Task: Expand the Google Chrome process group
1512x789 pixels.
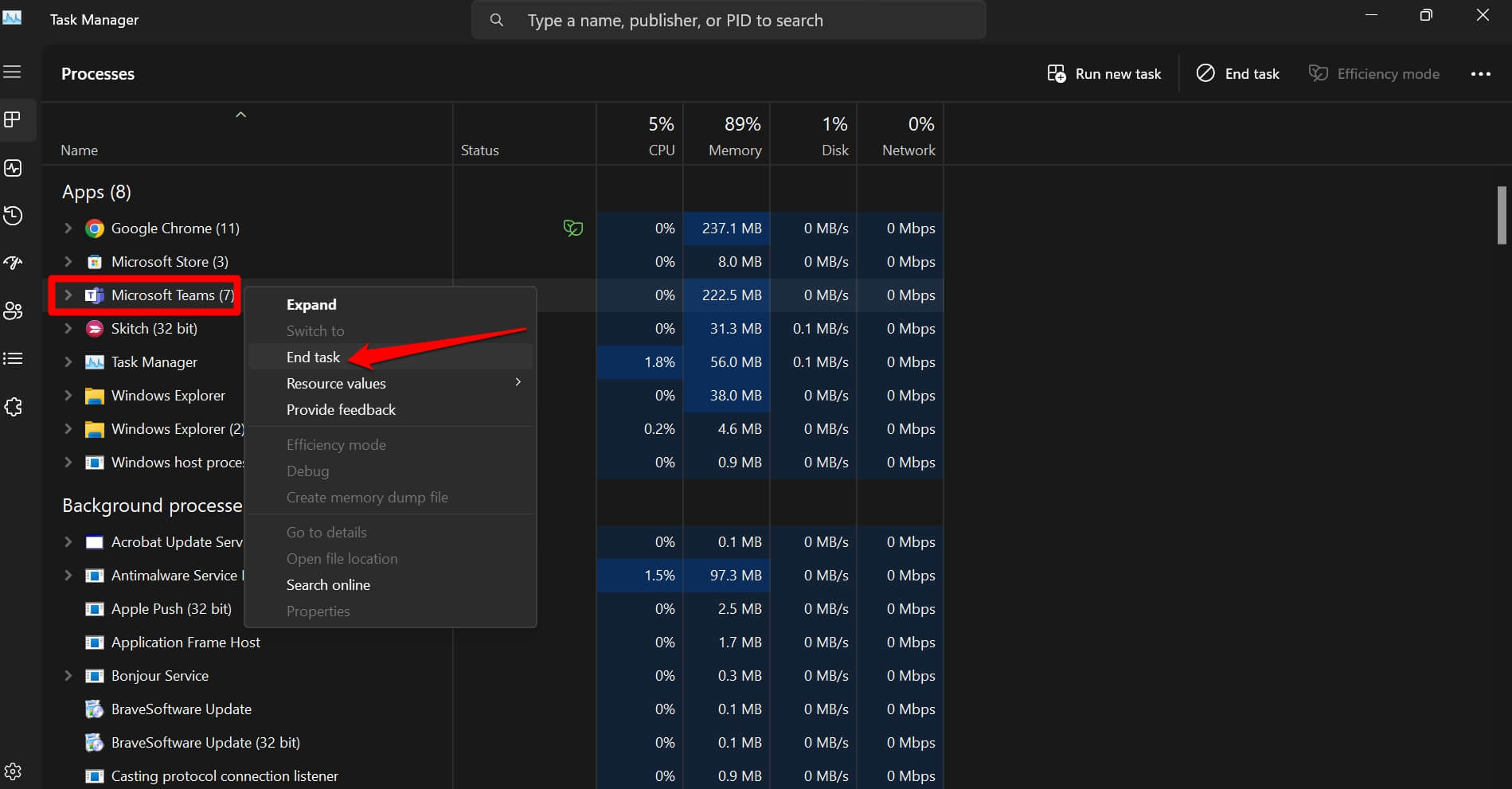Action: pos(68,228)
